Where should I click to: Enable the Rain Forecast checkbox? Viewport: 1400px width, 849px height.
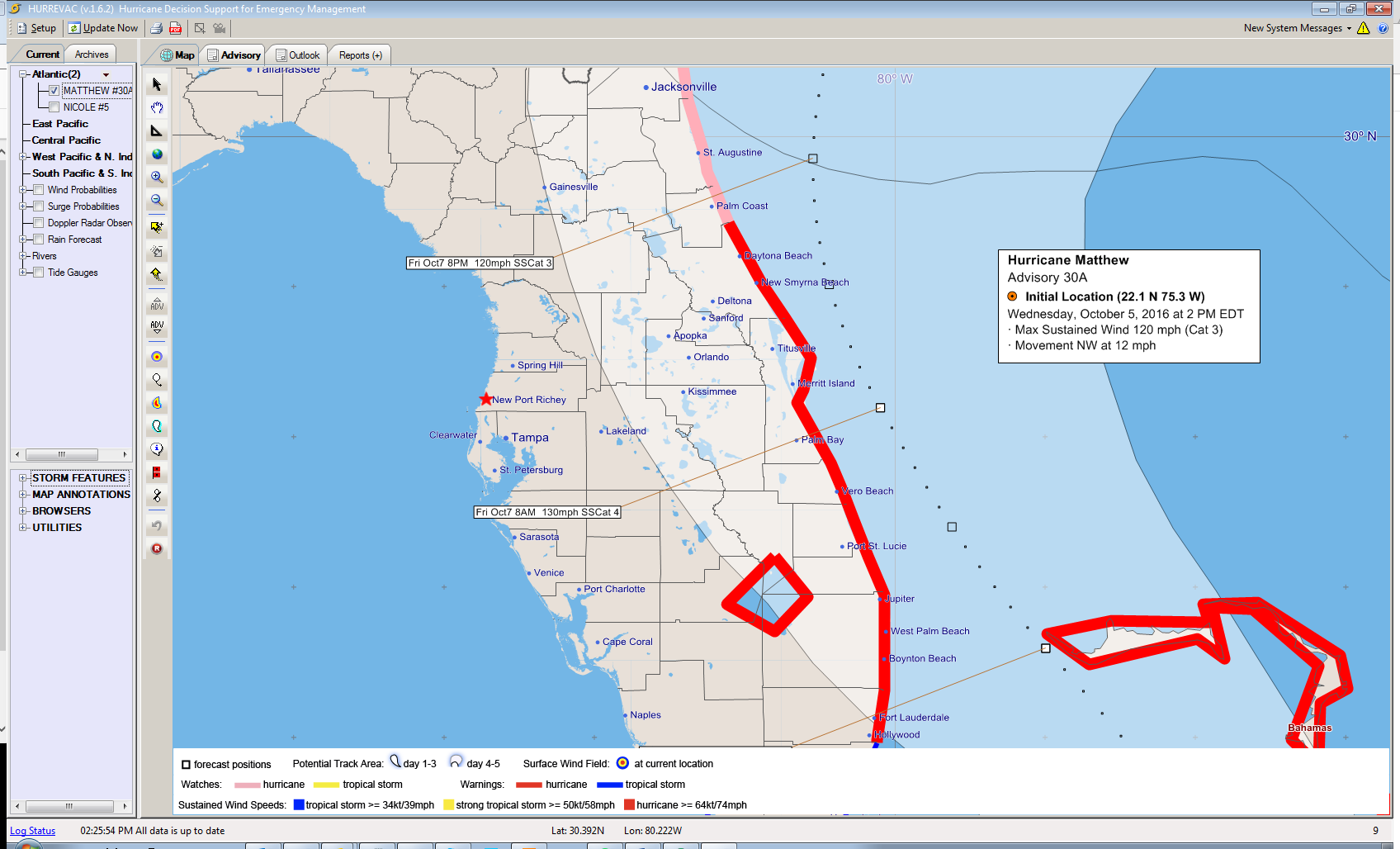click(39, 240)
